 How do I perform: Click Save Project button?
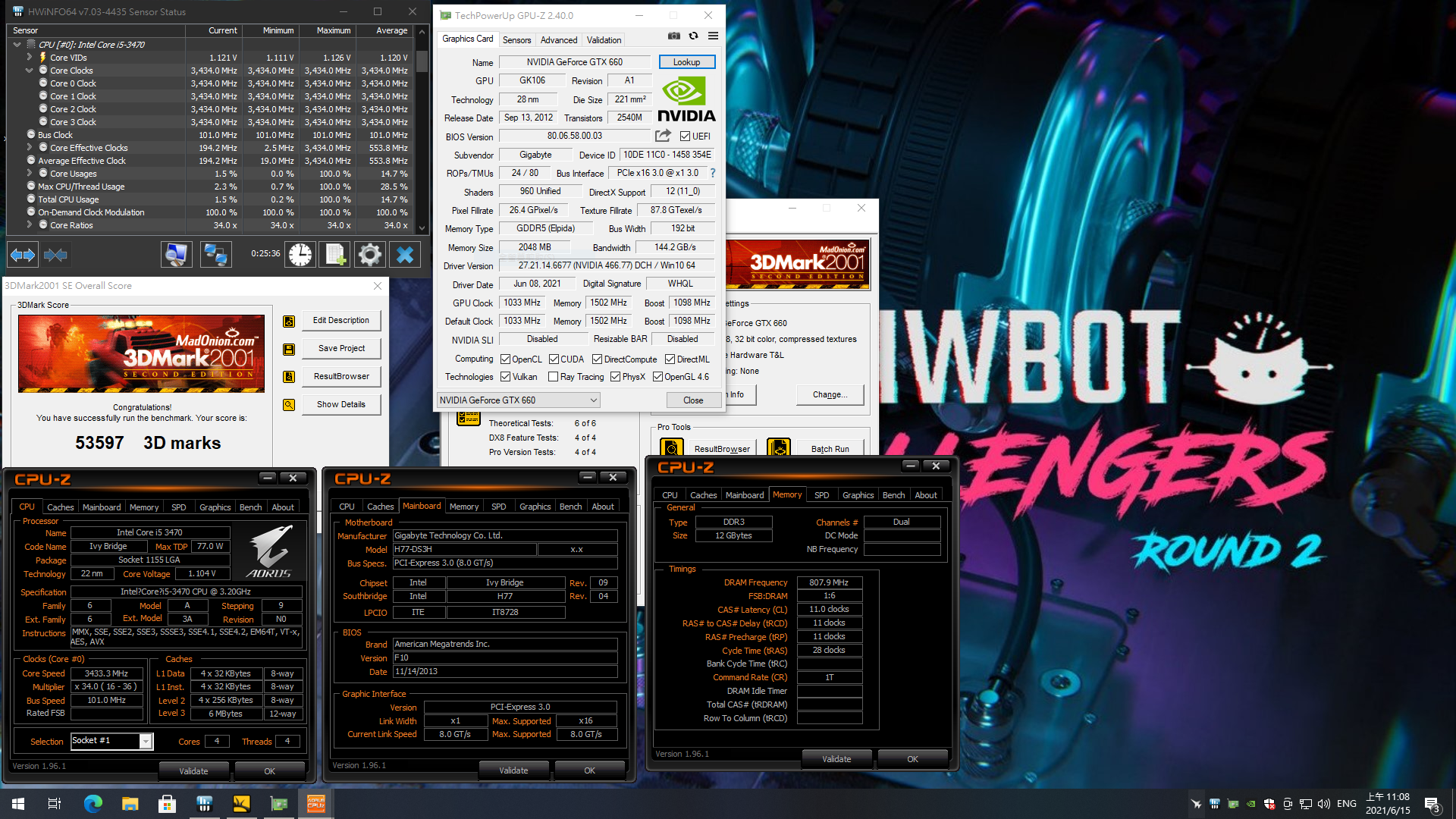click(341, 349)
